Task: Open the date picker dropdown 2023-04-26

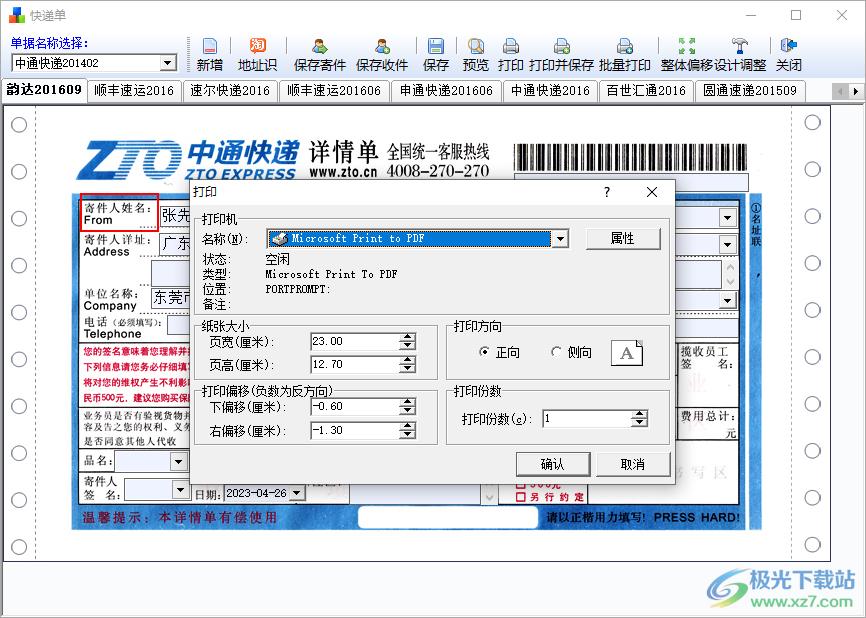Action: click(297, 493)
